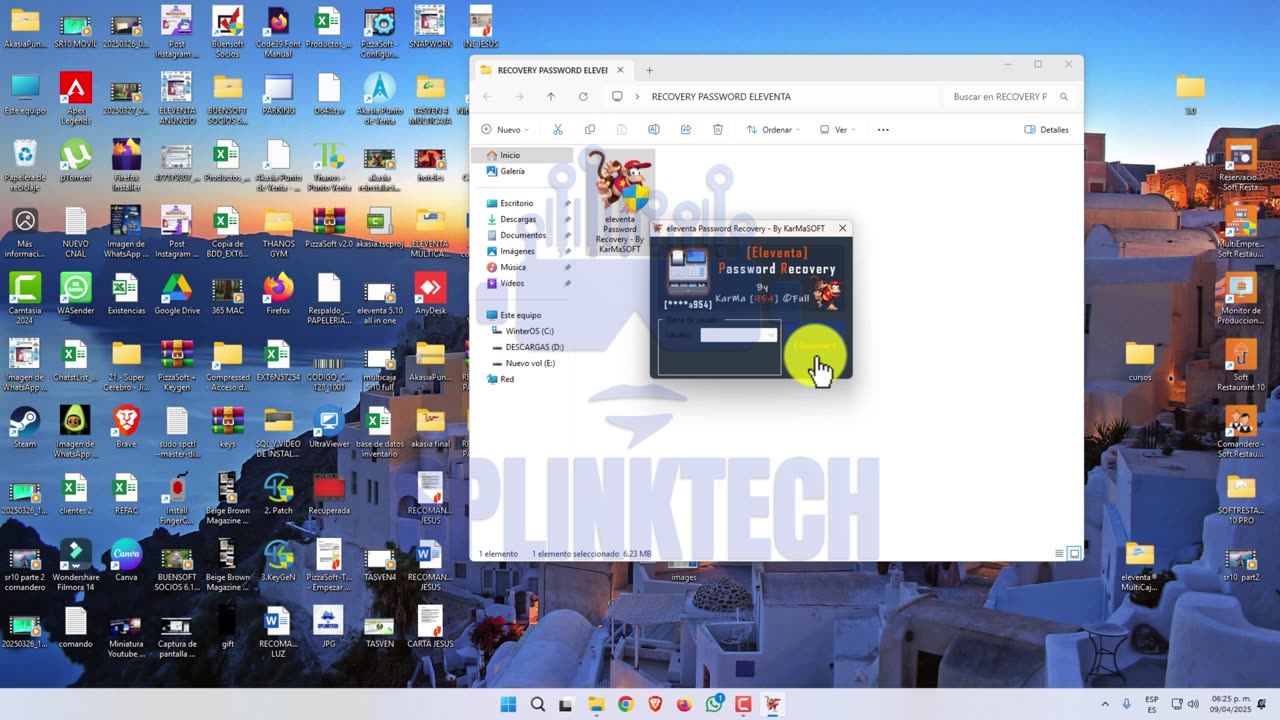The width and height of the screenshot is (1280, 720).
Task: Open Chrome from the taskbar
Action: pyautogui.click(x=625, y=704)
